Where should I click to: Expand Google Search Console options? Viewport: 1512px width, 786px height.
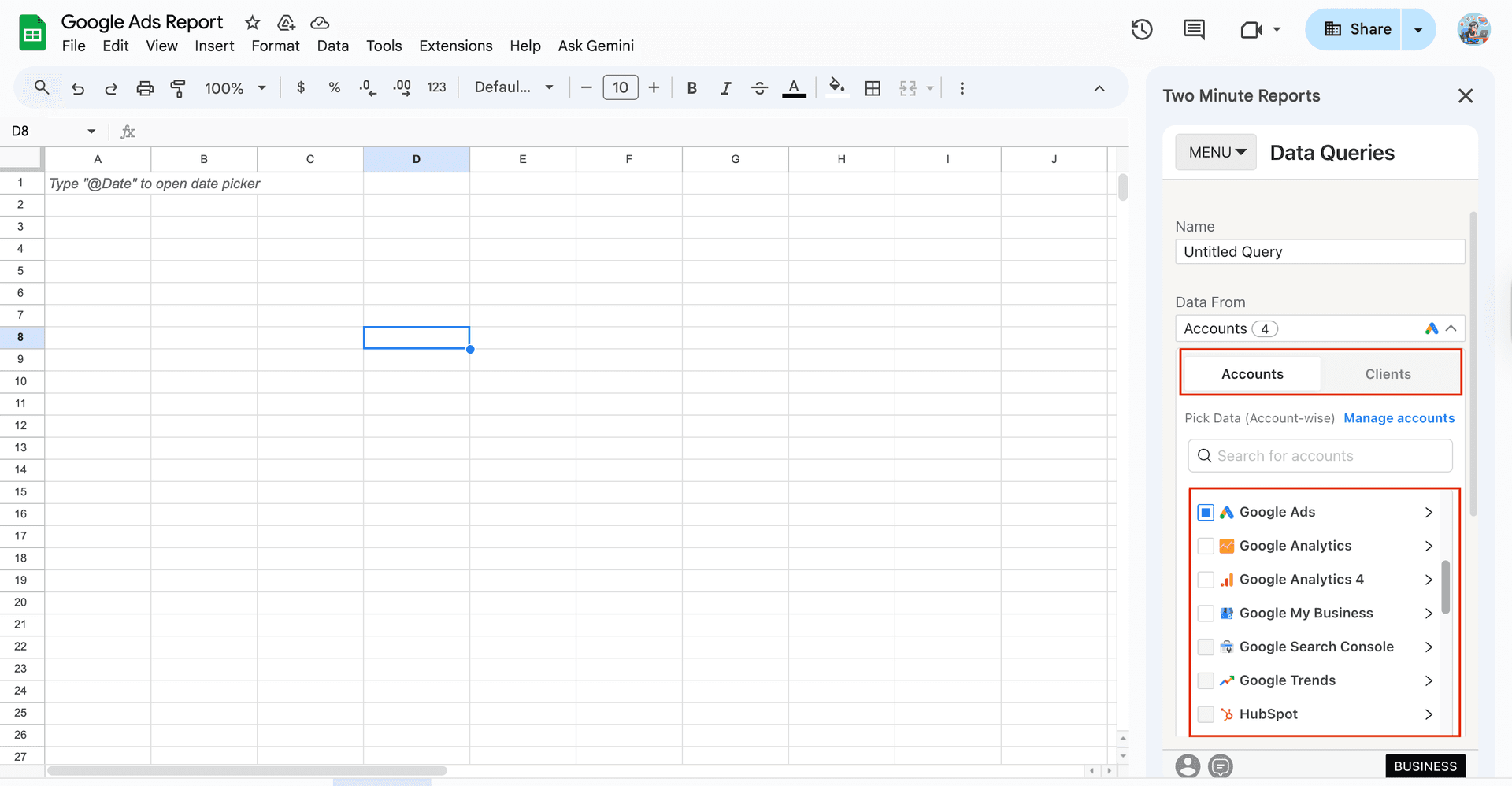pos(1429,647)
